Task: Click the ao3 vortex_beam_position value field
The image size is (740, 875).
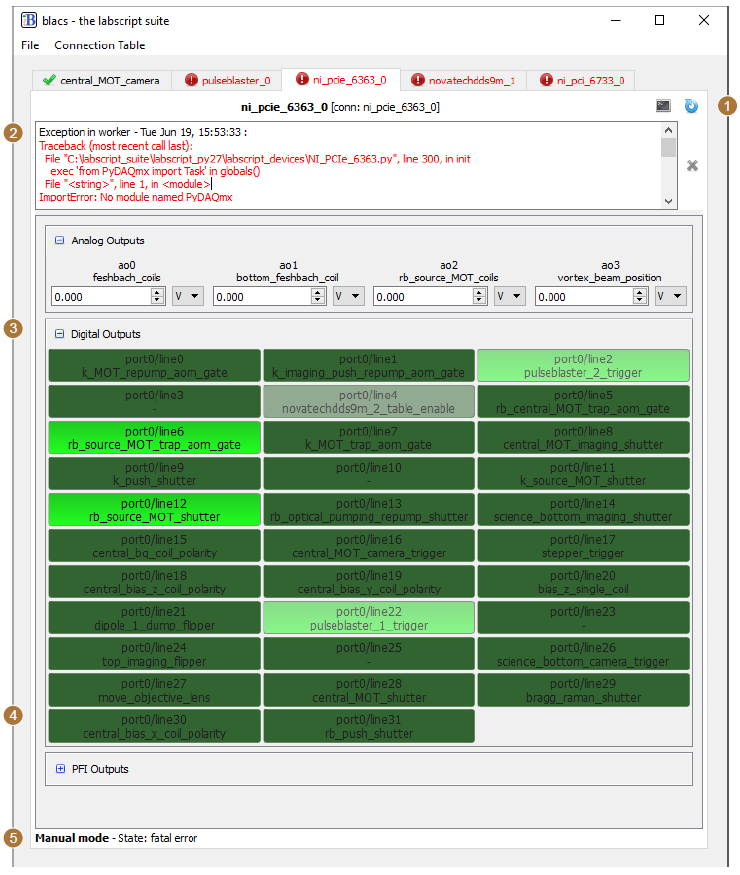Action: point(584,296)
